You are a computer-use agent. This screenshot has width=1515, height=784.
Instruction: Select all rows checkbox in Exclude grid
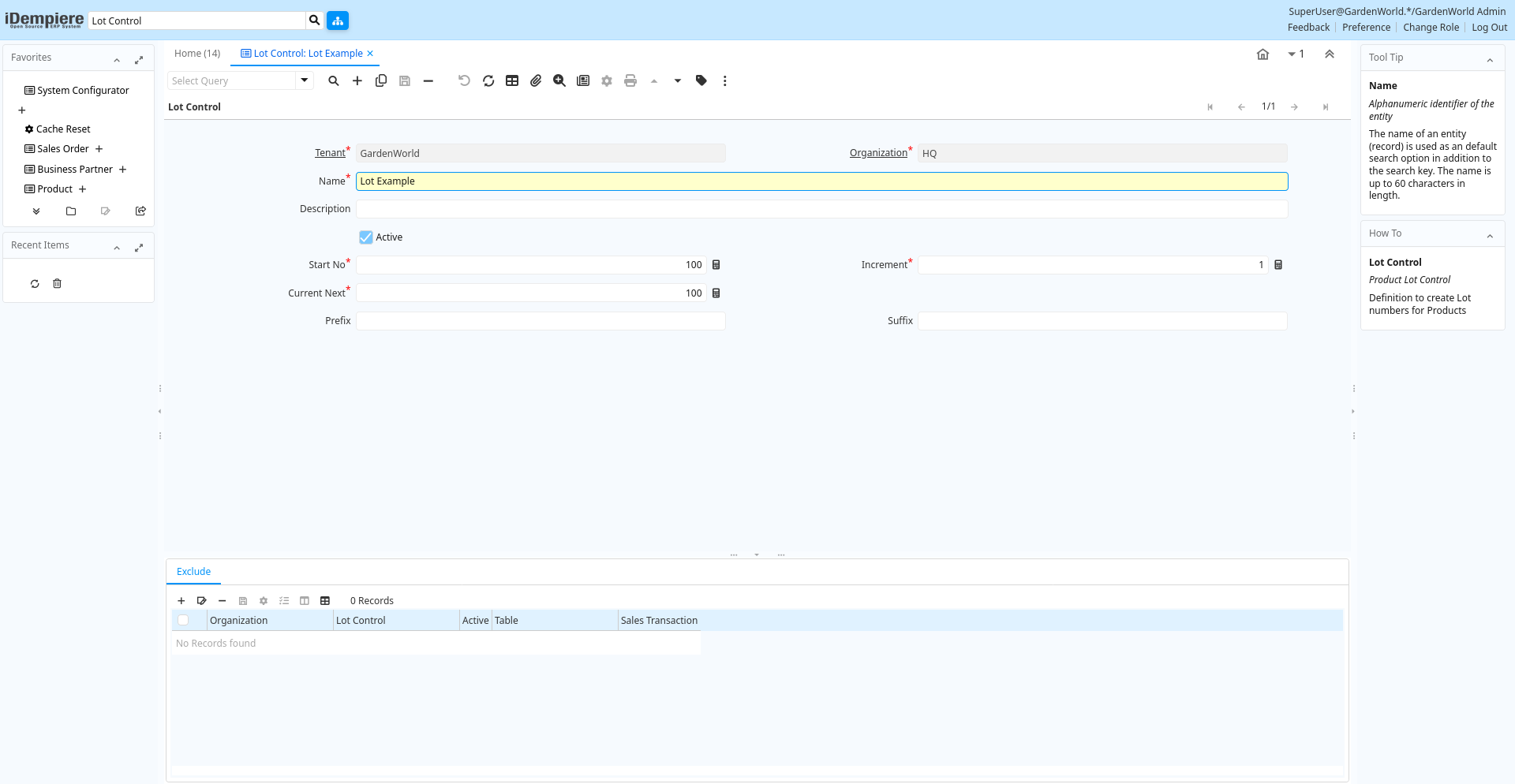click(x=183, y=621)
